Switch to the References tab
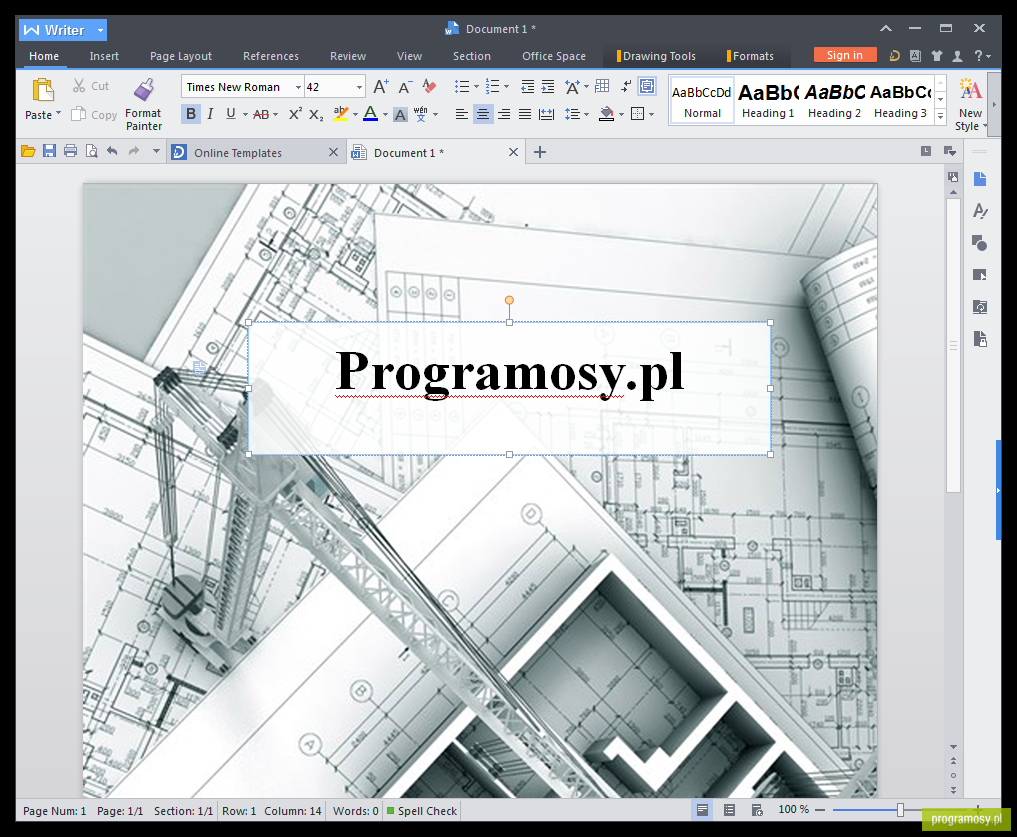The height and width of the screenshot is (837, 1017). click(270, 56)
